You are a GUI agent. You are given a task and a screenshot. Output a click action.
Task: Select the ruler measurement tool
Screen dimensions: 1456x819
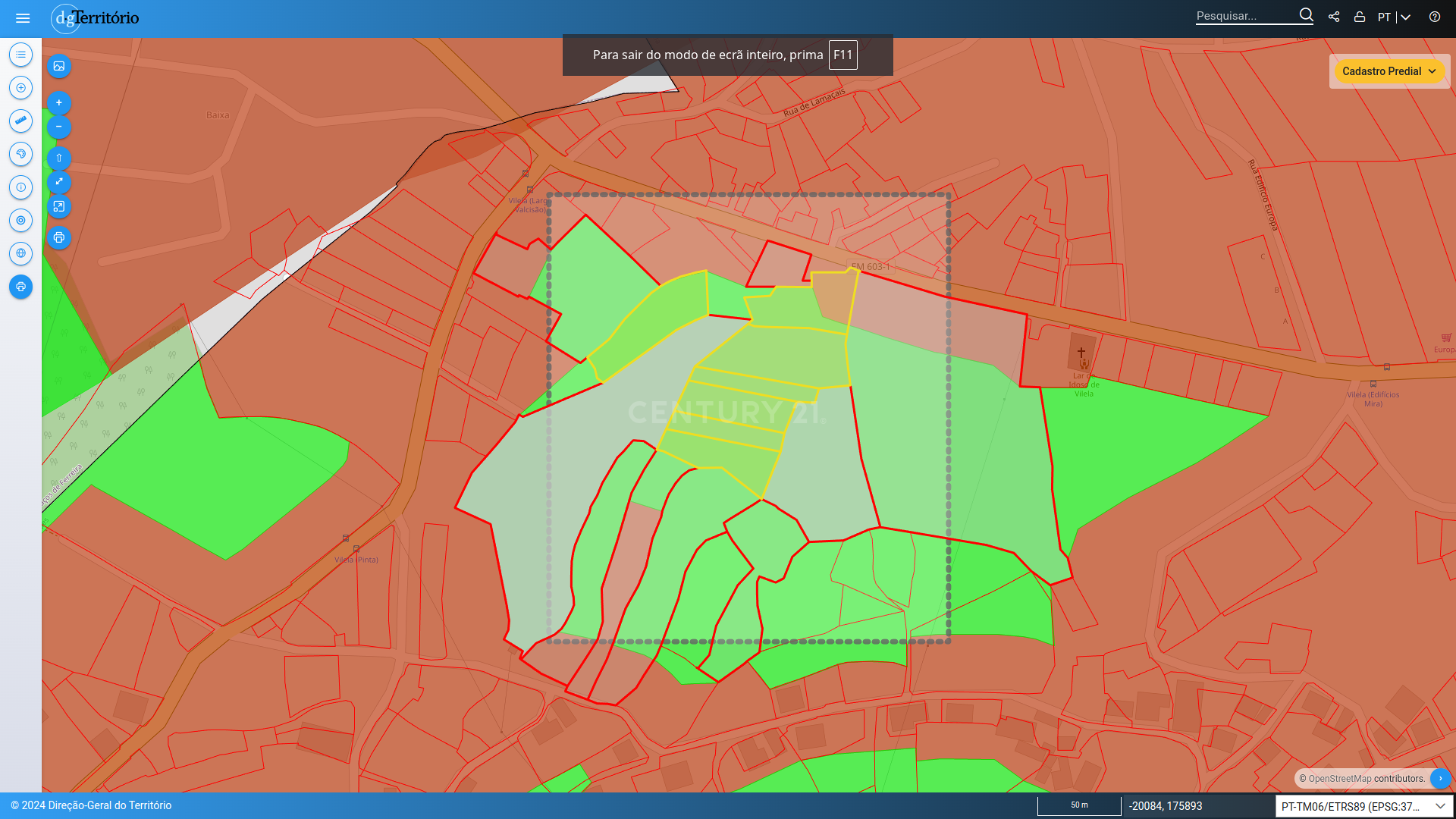tap(20, 121)
